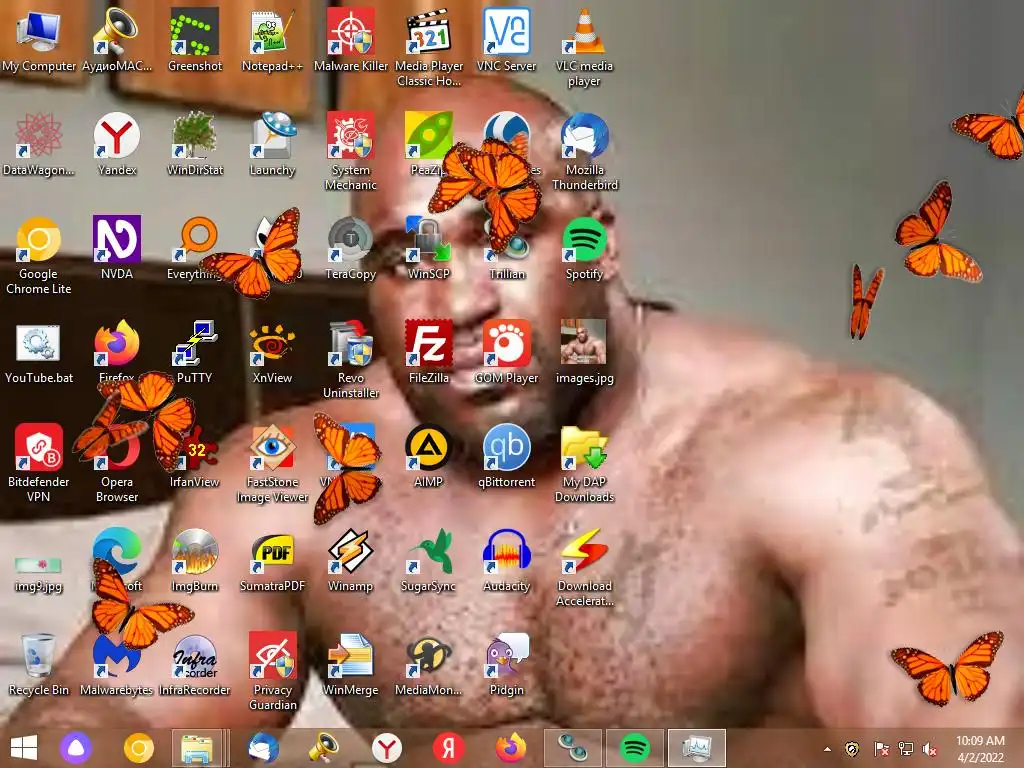Viewport: 1024px width, 768px height.
Task: Select the InfraRecorder desktop icon
Action: click(x=195, y=664)
